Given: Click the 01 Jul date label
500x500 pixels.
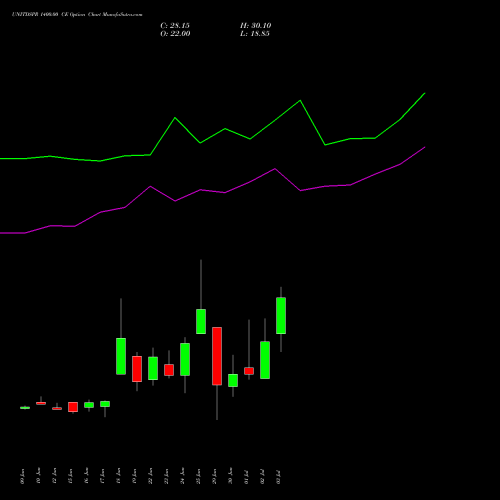Looking at the screenshot, I should coord(246,476).
